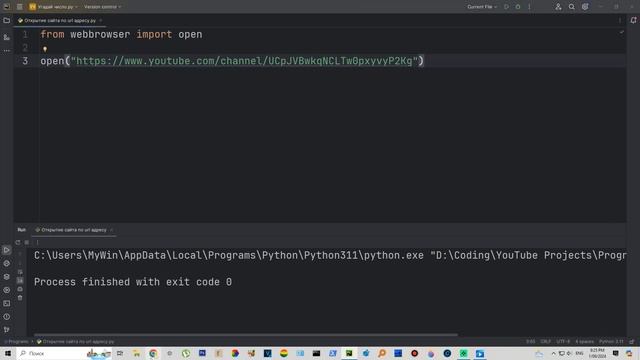This screenshot has width=640, height=360.
Task: Click the intention lightbulb on line 2
Action: click(x=45, y=49)
